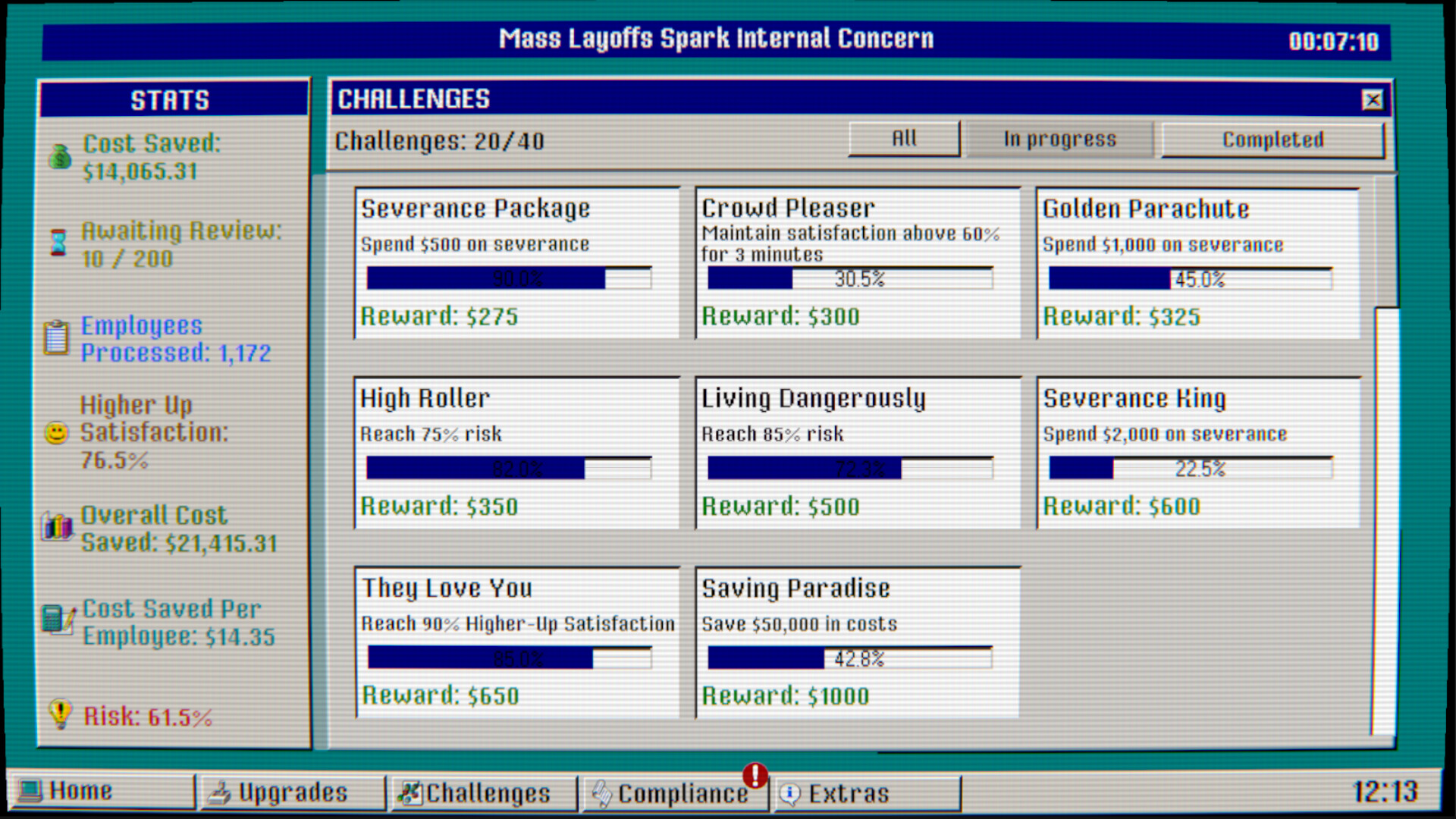
Task: Close the Challenges window
Action: click(x=1372, y=100)
